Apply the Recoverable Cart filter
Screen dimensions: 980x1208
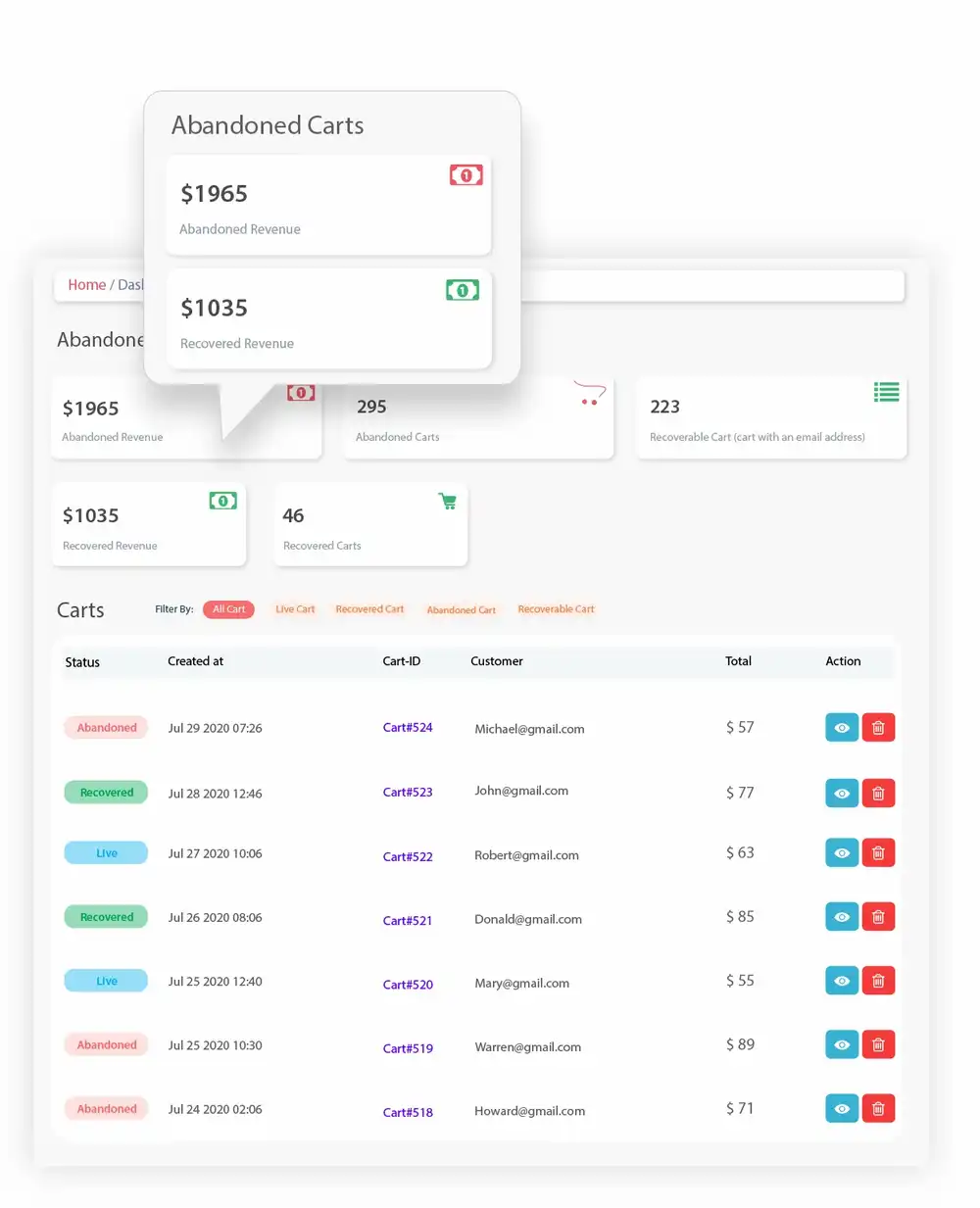tap(556, 609)
